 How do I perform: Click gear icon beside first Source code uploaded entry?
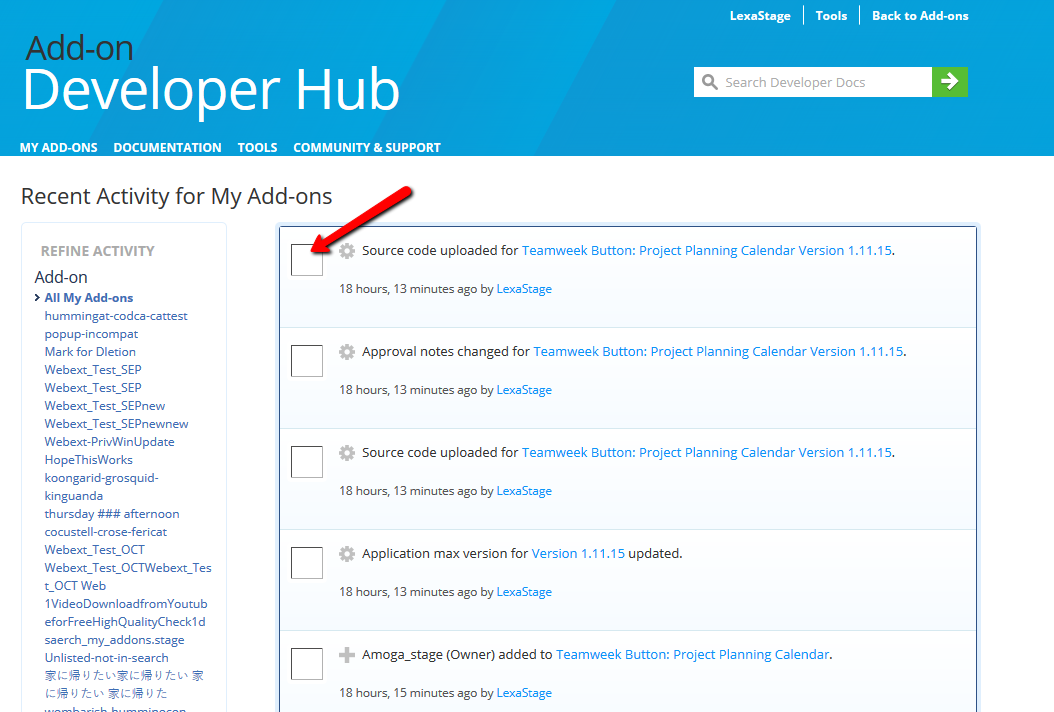coord(347,251)
